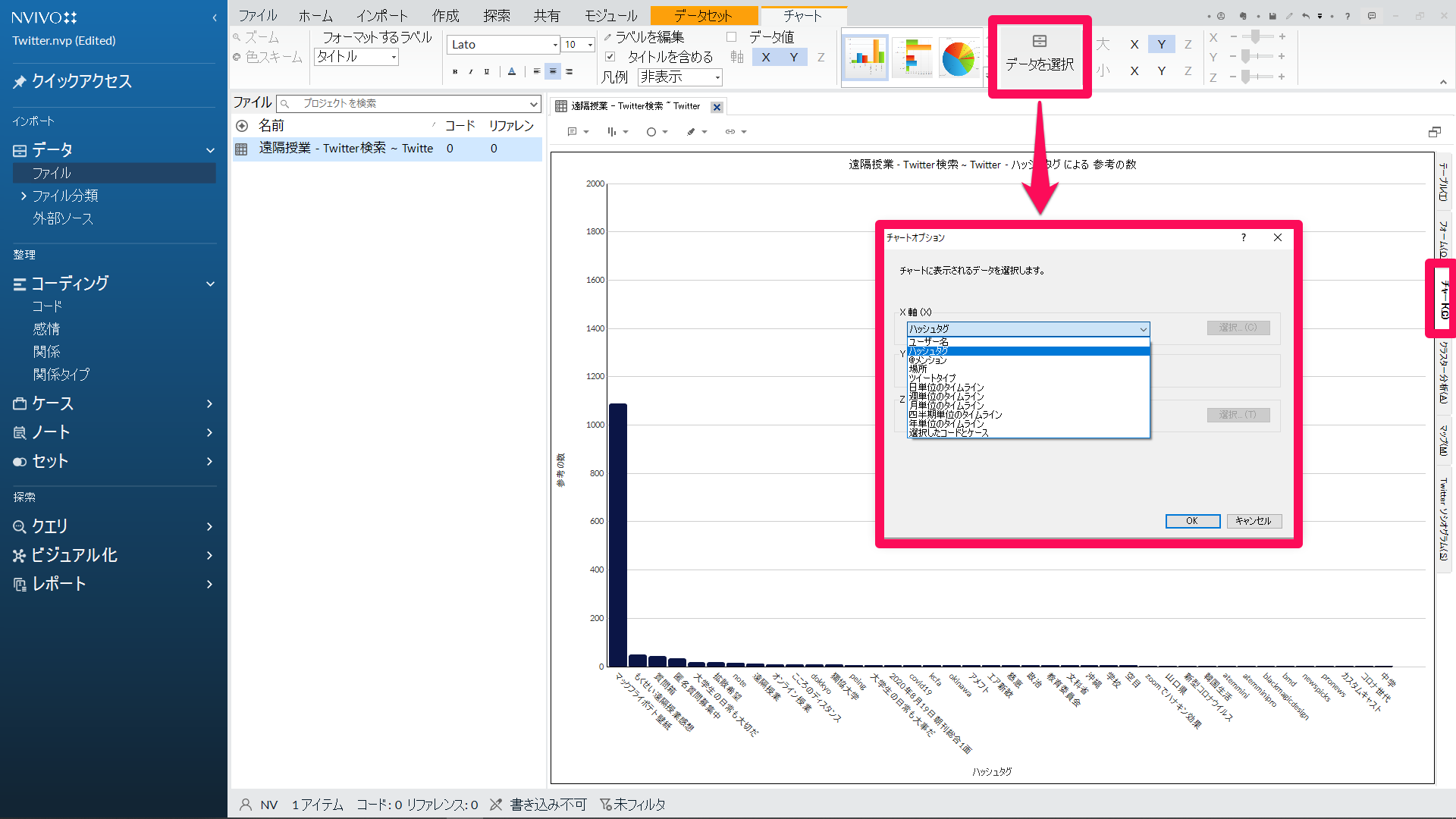Select ユーザー名 in X axis list

pyautogui.click(x=929, y=342)
